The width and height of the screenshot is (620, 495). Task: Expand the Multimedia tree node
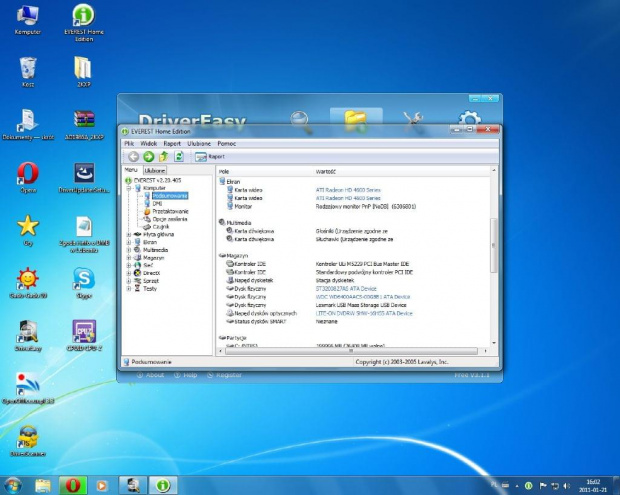click(x=129, y=250)
